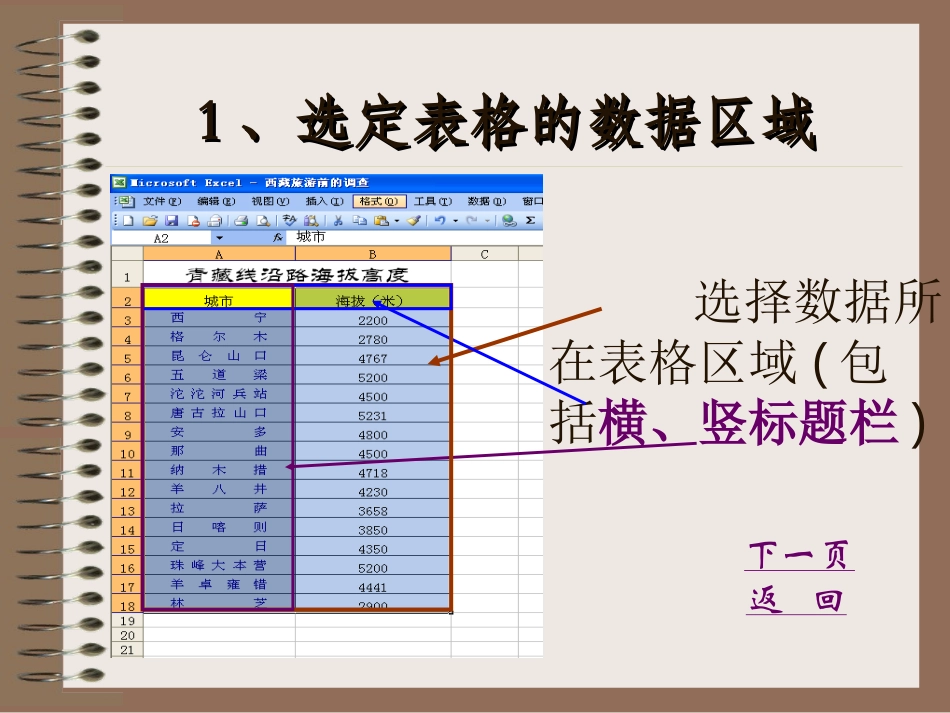This screenshot has height=713, width=950.
Task: Select column C header
Action: click(485, 254)
